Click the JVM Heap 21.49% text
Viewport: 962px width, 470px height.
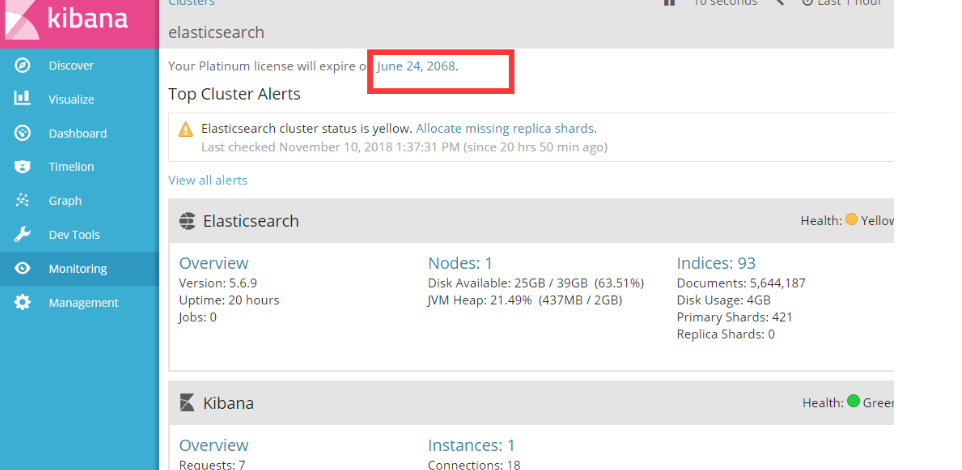(525, 301)
